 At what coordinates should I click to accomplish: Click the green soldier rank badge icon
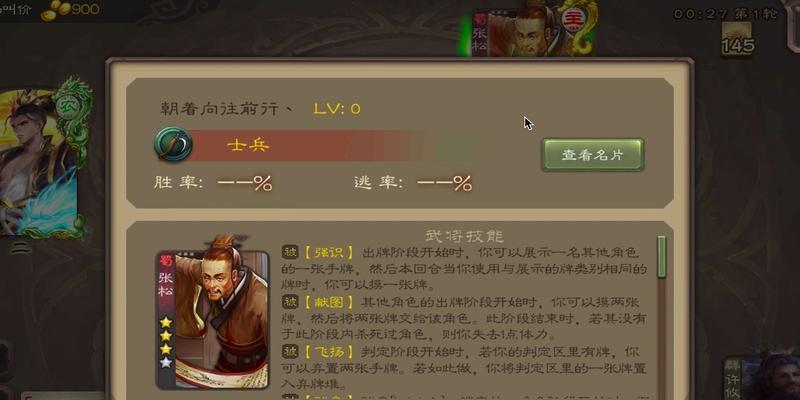pyautogui.click(x=173, y=144)
